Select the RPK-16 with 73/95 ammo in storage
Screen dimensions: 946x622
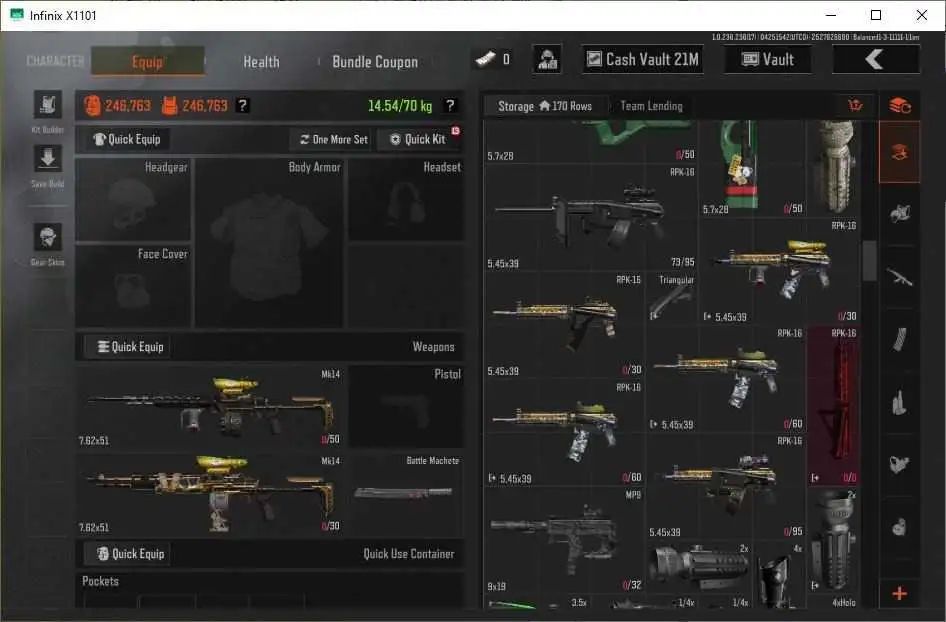591,217
